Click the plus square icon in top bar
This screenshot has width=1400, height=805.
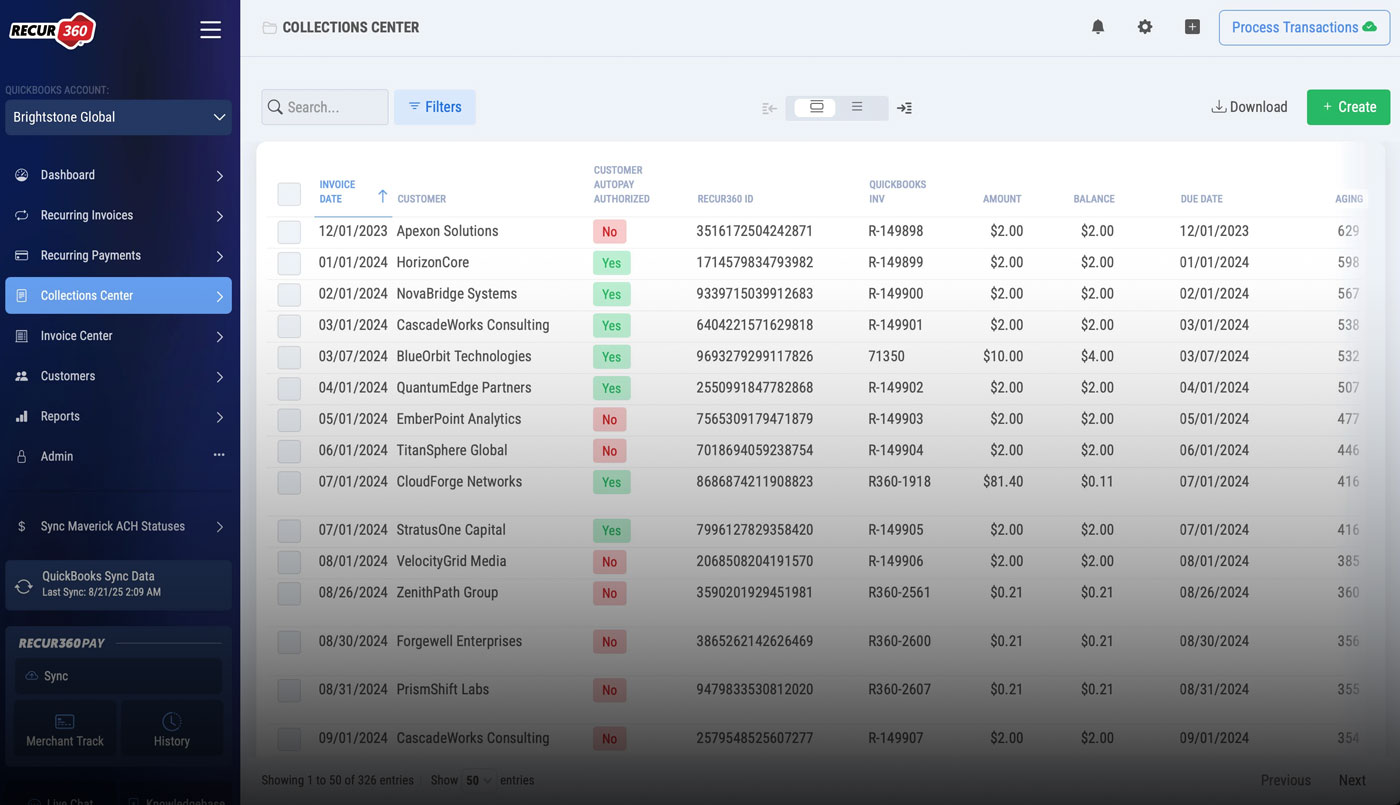(x=1192, y=27)
